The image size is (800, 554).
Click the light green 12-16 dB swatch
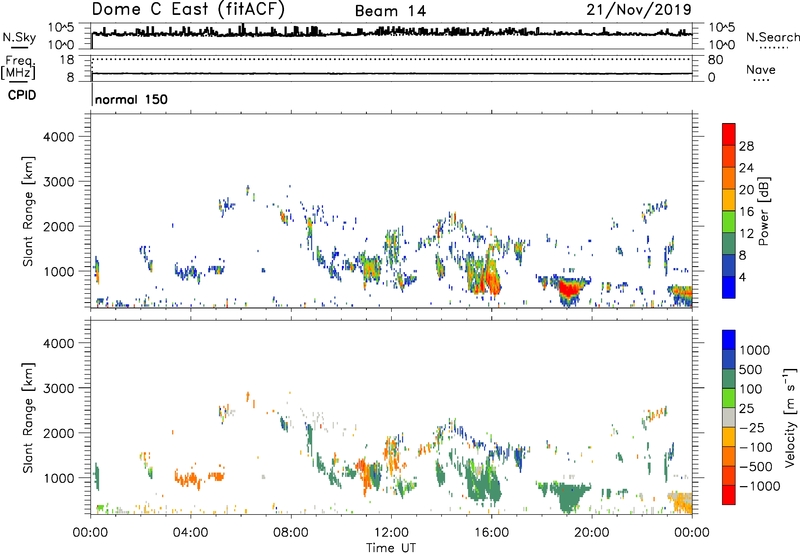click(729, 221)
